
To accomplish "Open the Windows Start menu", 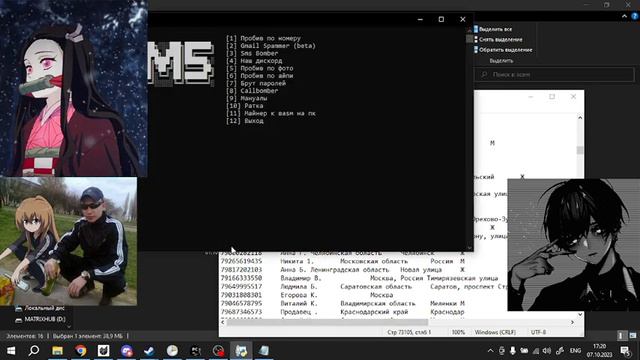I will [x=11, y=351].
